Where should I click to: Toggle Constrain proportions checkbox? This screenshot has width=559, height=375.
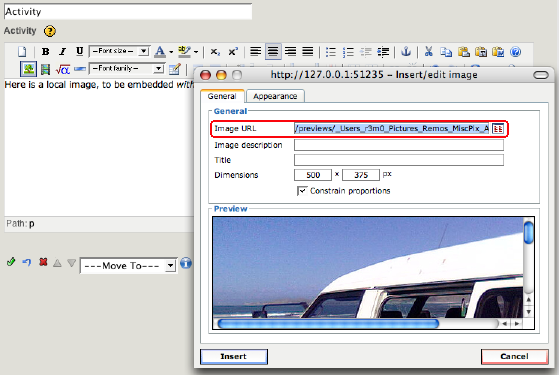click(x=302, y=191)
